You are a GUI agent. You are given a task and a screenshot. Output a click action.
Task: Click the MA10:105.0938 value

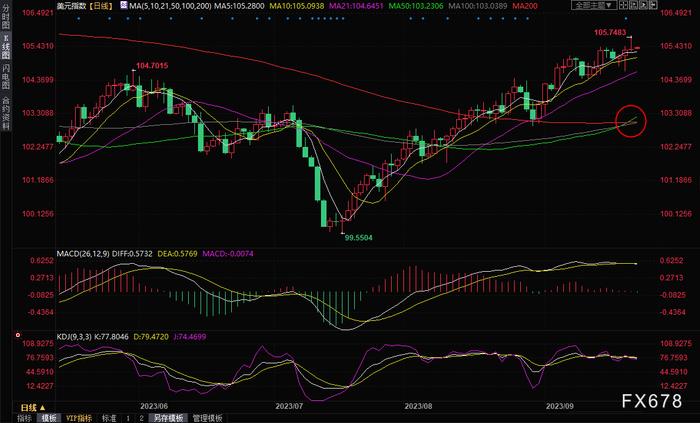(296, 6)
